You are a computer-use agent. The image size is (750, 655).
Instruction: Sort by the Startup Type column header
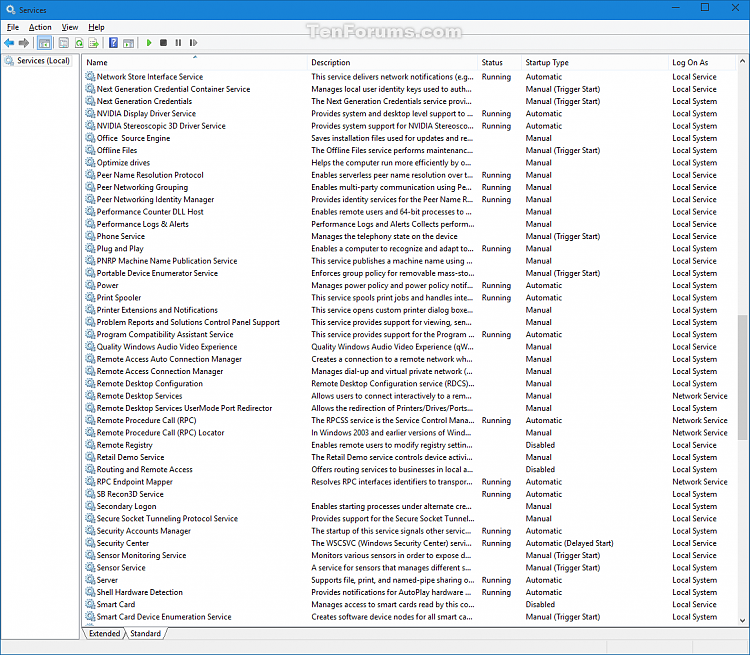[x=595, y=63]
